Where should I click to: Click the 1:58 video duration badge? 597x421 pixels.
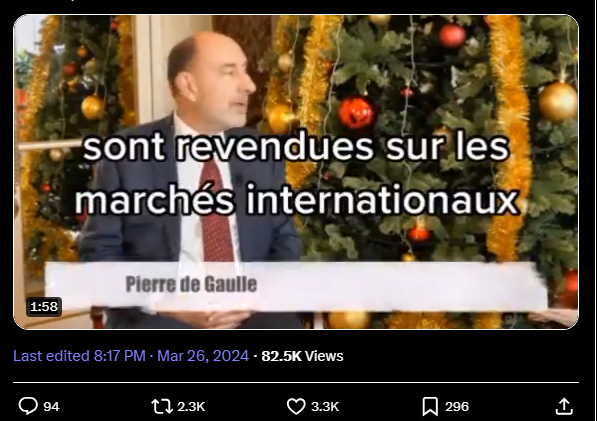pyautogui.click(x=44, y=307)
